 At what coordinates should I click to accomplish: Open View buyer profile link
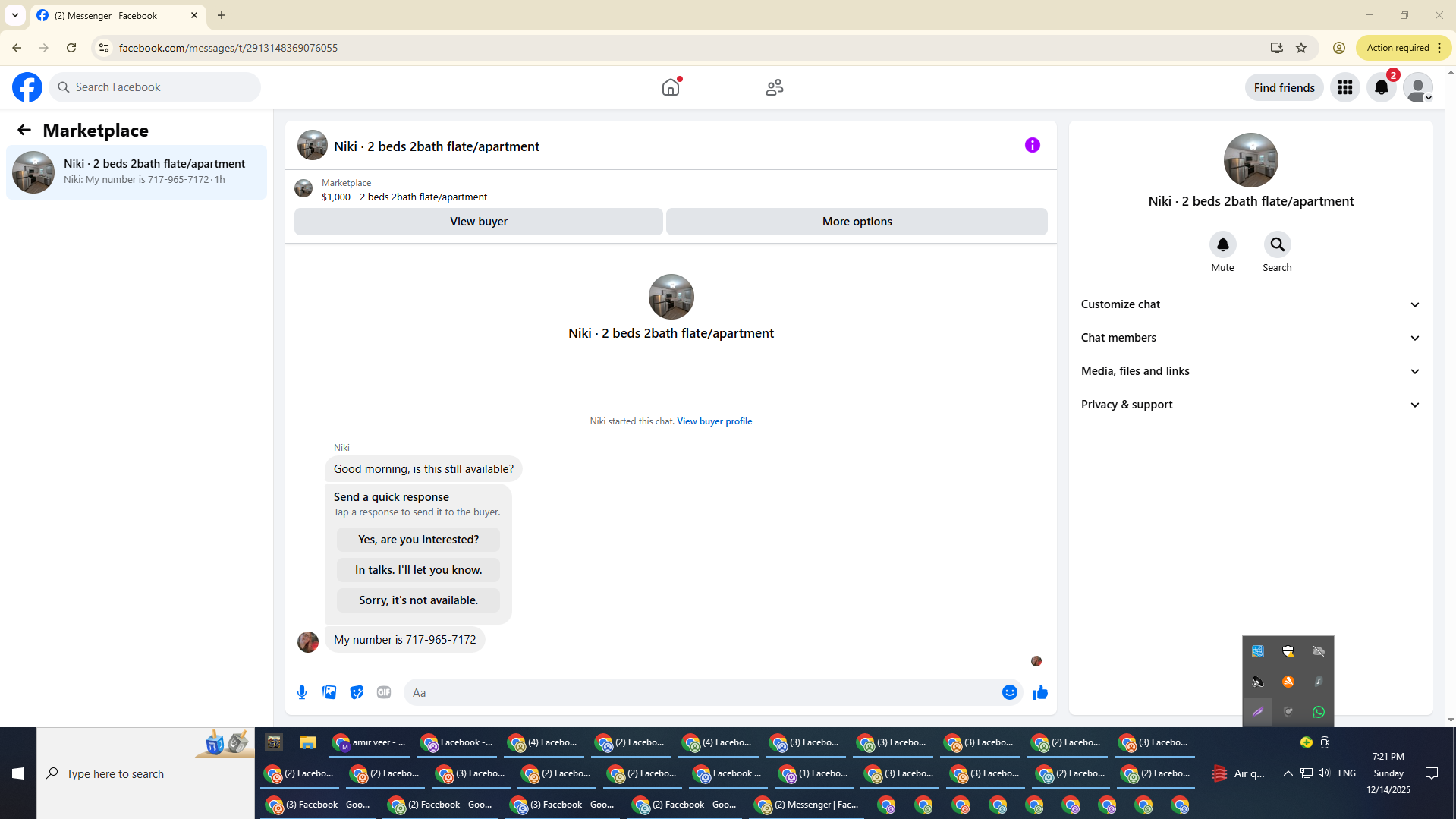coord(714,421)
